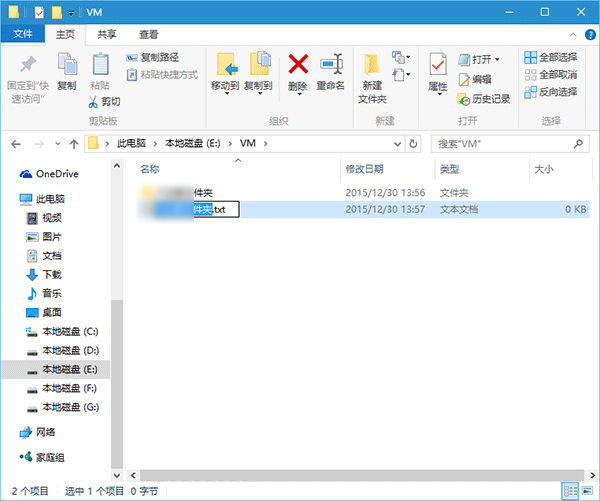Click the chevron after VM in path
This screenshot has height=501, width=600.
[x=266, y=144]
